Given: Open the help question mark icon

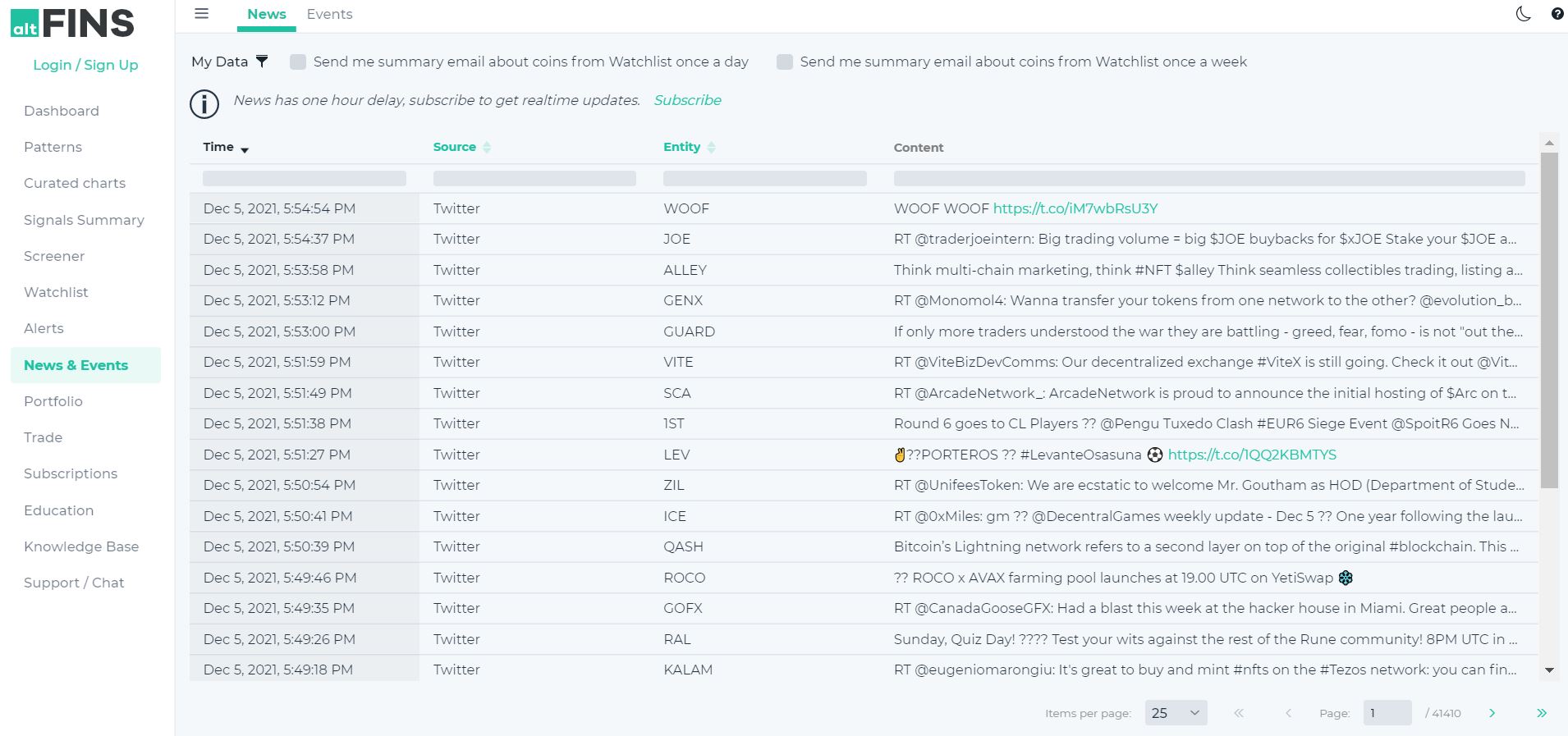Looking at the screenshot, I should pyautogui.click(x=1557, y=13).
